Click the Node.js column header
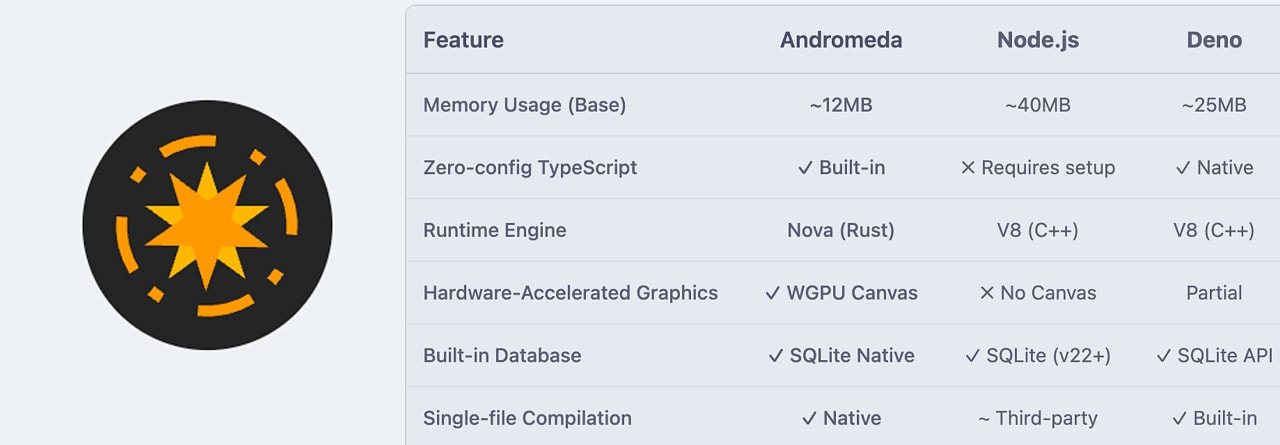1280x445 pixels. (1038, 40)
